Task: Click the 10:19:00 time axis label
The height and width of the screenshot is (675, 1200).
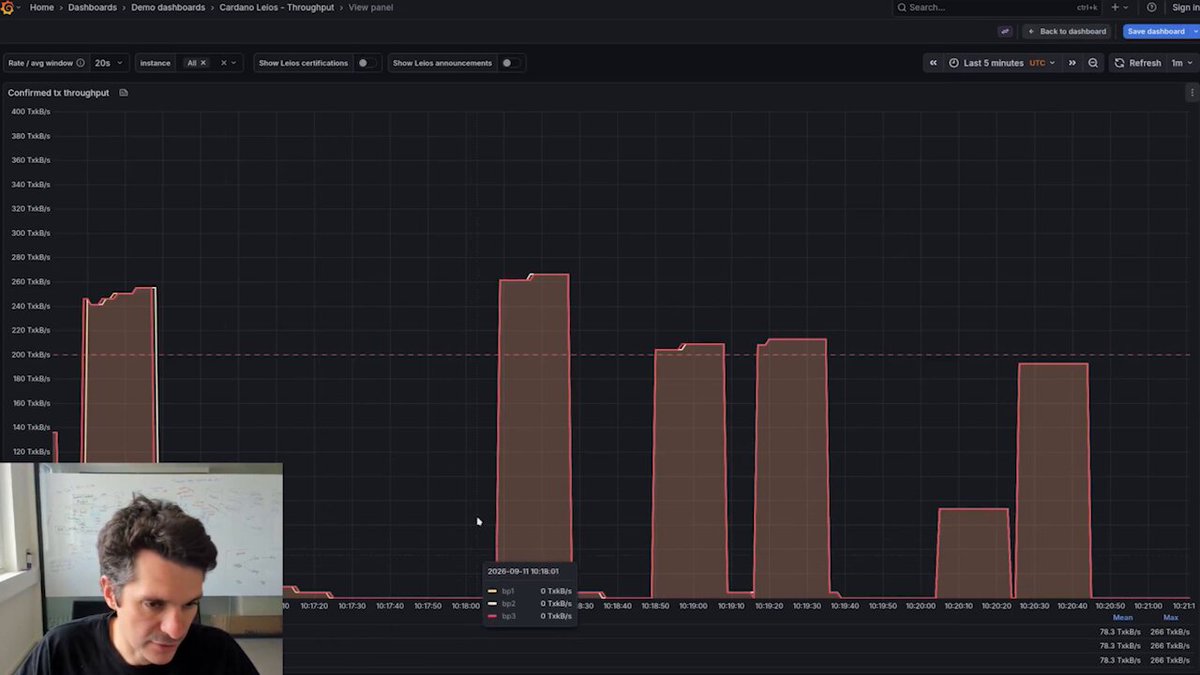Action: [x=693, y=606]
